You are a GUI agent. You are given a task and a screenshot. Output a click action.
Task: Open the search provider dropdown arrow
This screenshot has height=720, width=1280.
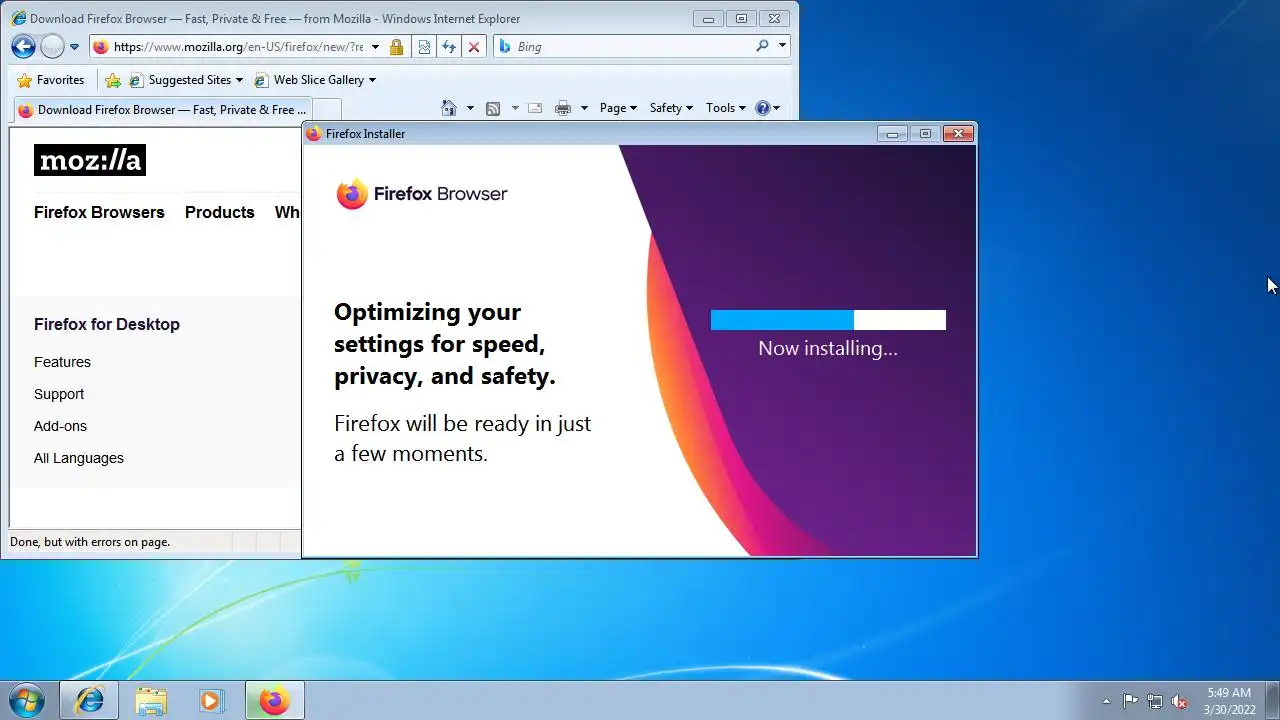tap(782, 46)
